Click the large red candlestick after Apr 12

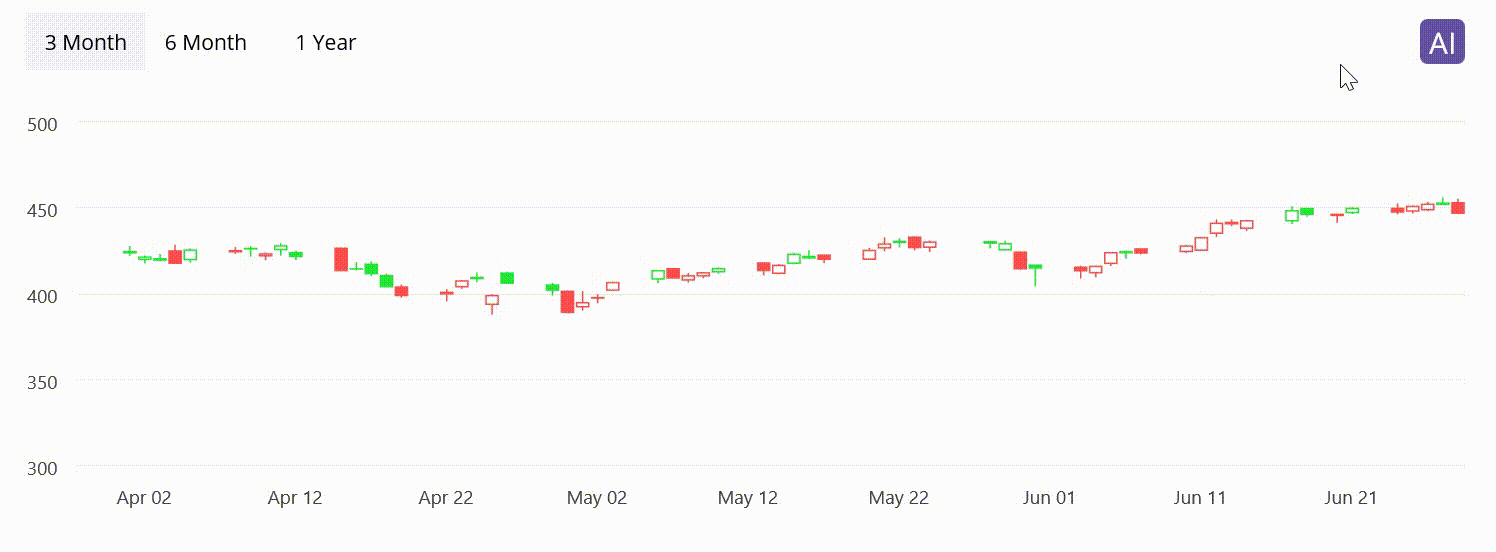[x=341, y=259]
